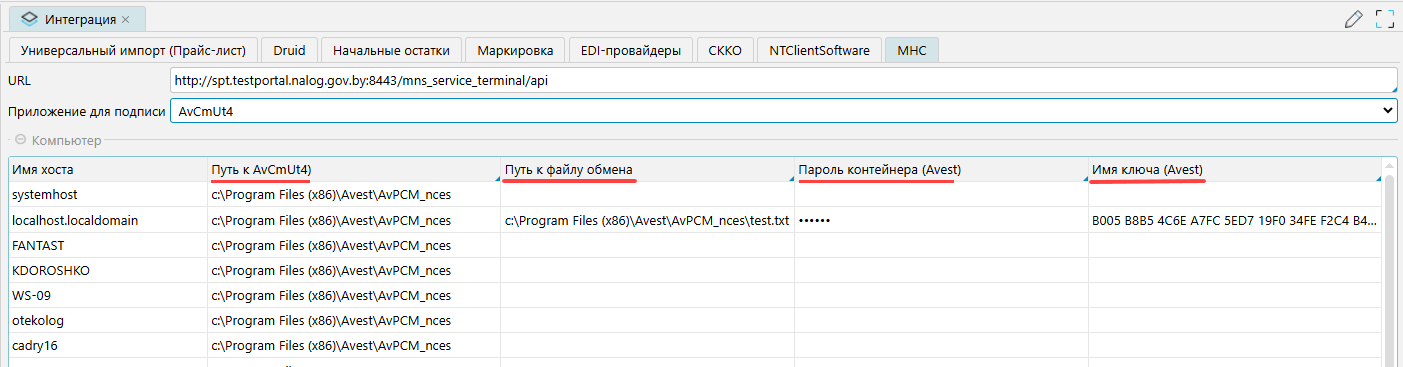Click the pencil edit icon
The image size is (1403, 367).
[x=1354, y=18]
